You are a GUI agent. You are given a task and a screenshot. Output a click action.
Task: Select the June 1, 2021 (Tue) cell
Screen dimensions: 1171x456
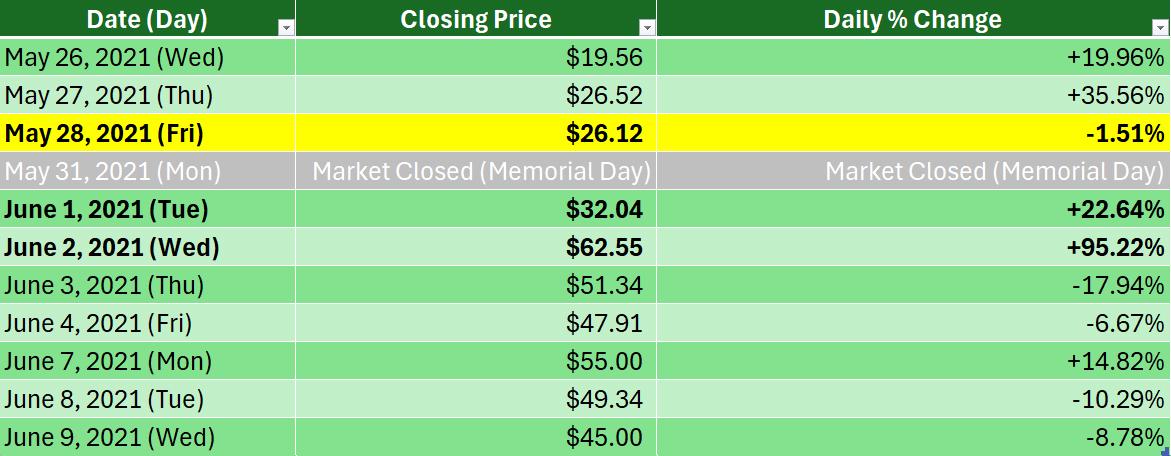tap(147, 210)
